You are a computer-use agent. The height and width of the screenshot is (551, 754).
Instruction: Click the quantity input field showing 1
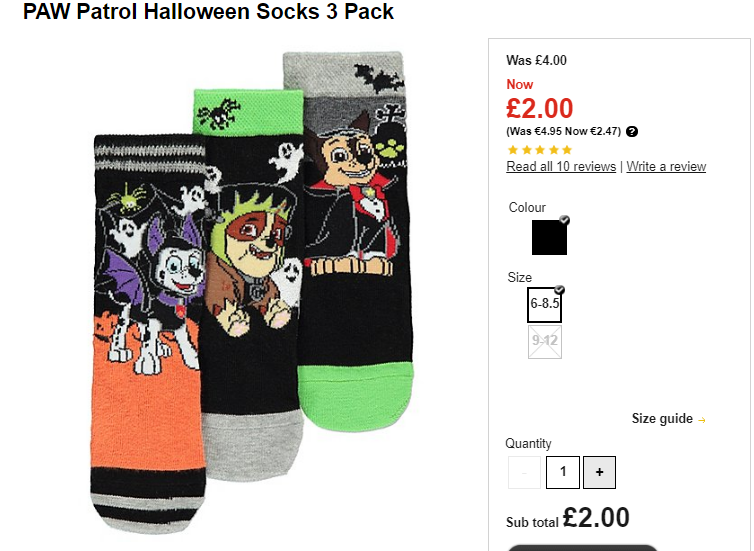tap(563, 472)
